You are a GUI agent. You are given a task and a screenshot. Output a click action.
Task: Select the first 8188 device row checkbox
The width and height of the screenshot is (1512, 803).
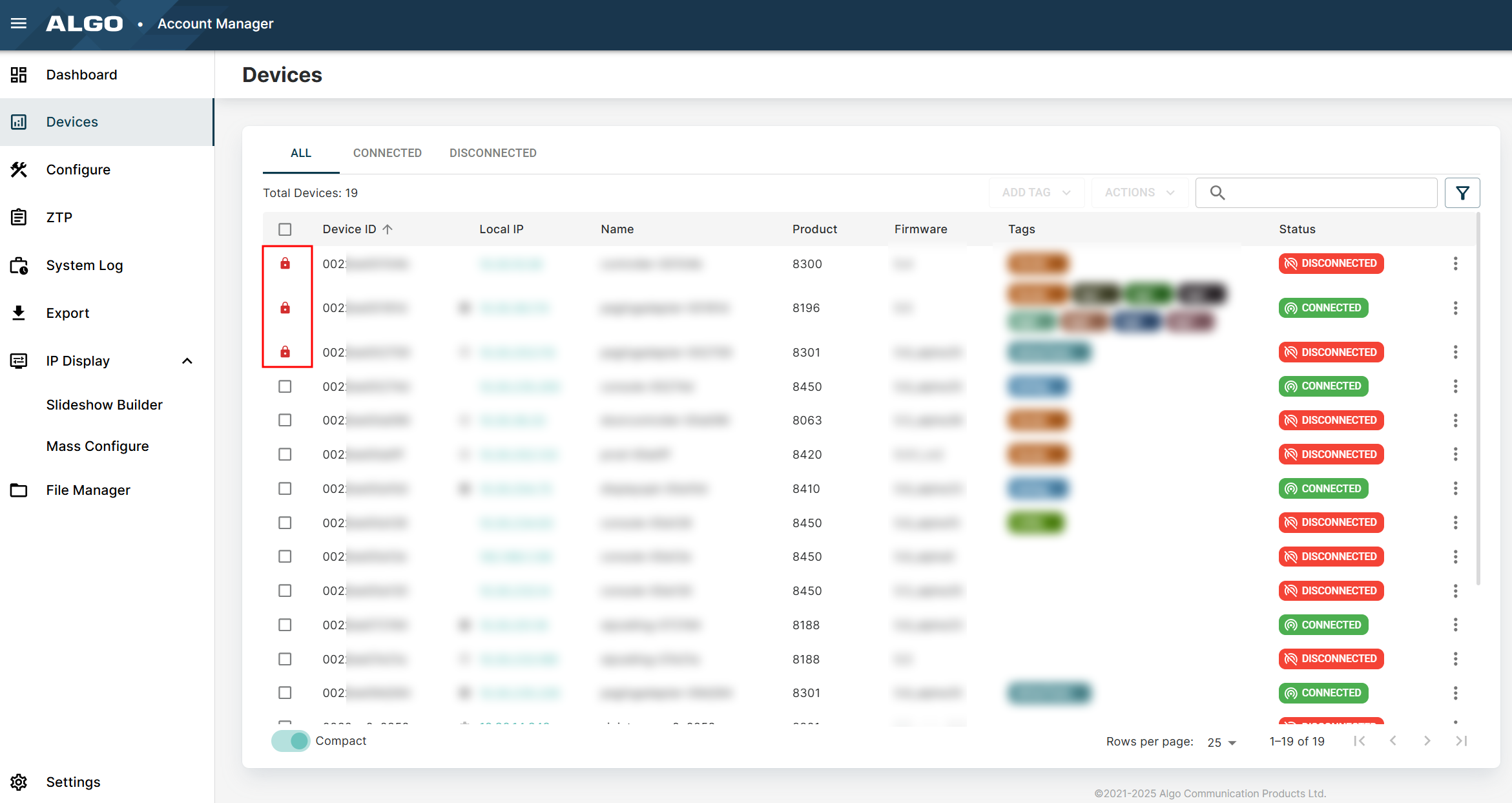[x=285, y=625]
